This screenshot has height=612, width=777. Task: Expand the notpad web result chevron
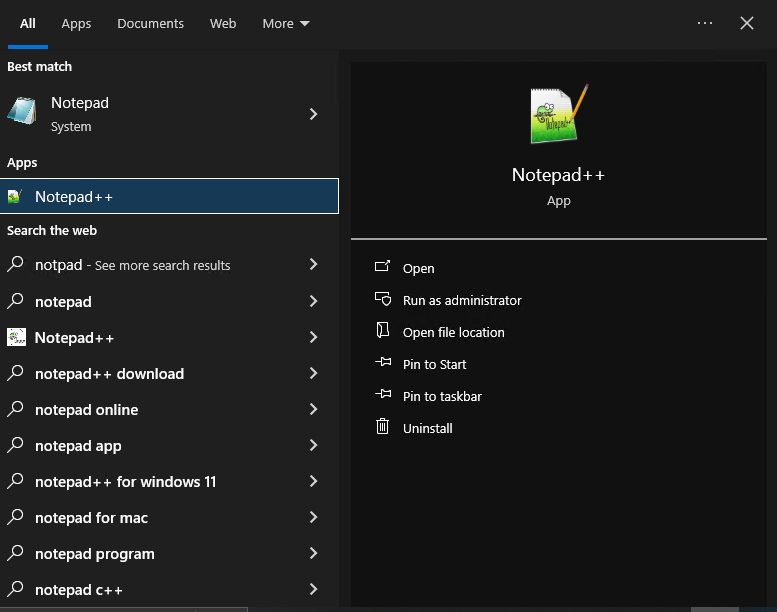tap(313, 264)
